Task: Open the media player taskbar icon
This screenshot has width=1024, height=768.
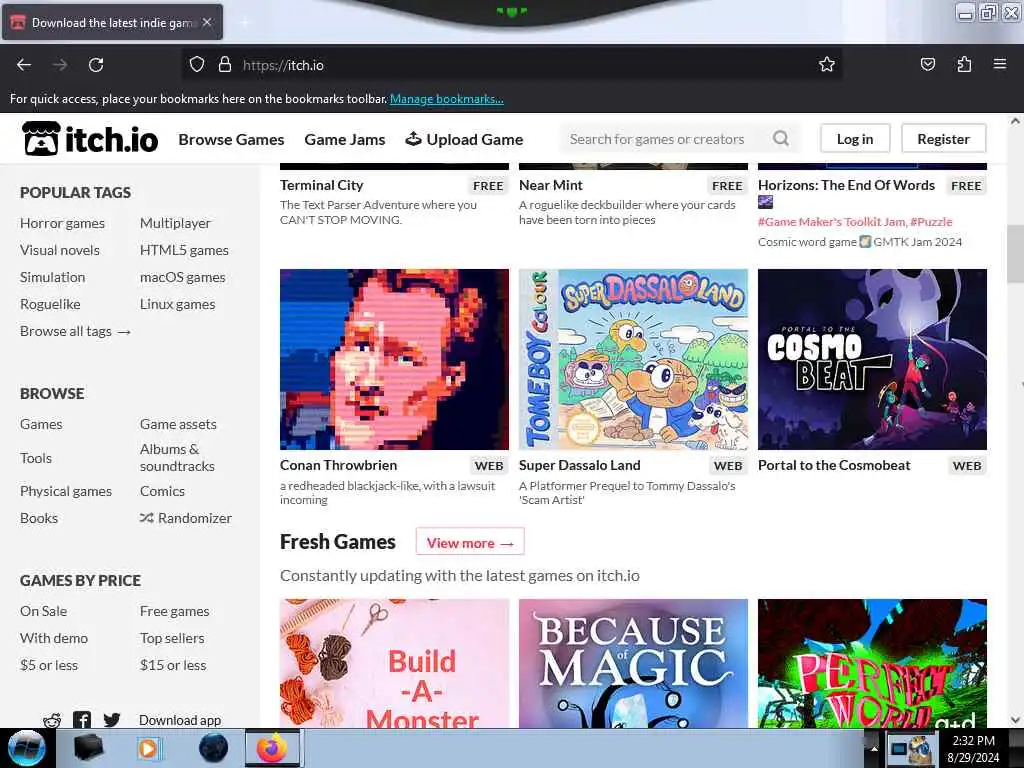Action: [x=148, y=748]
